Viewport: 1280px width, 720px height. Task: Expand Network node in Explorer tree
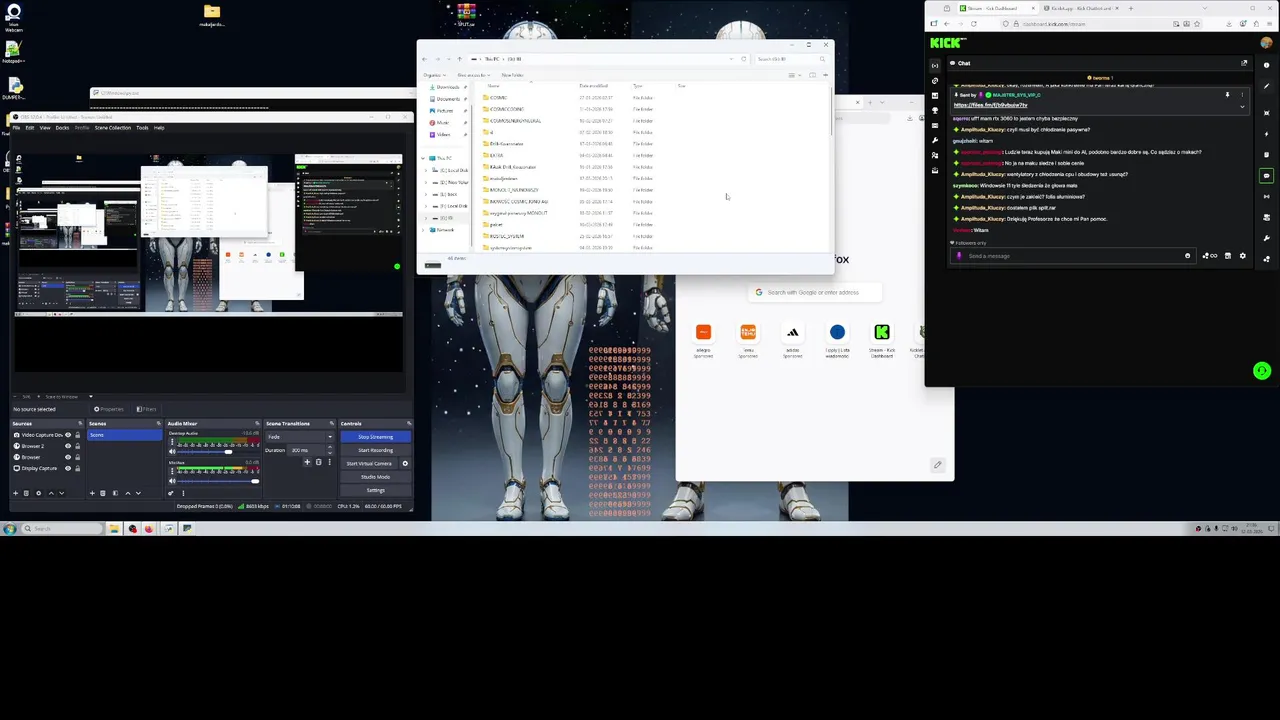pos(423,230)
